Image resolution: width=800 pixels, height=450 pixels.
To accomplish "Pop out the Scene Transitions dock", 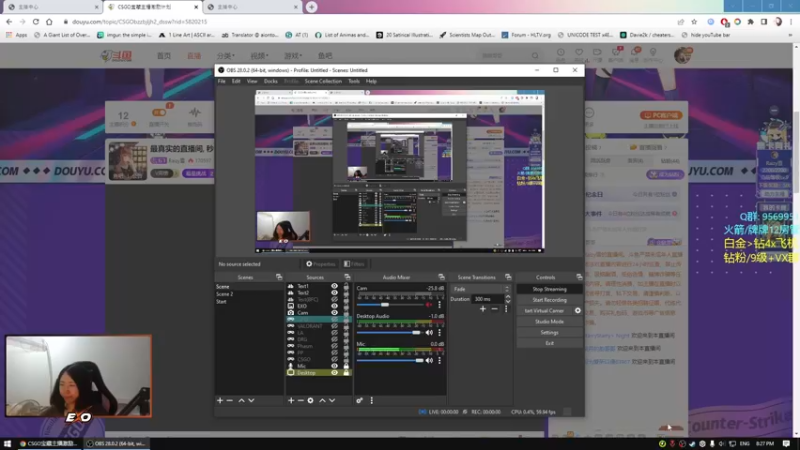I will click(508, 277).
